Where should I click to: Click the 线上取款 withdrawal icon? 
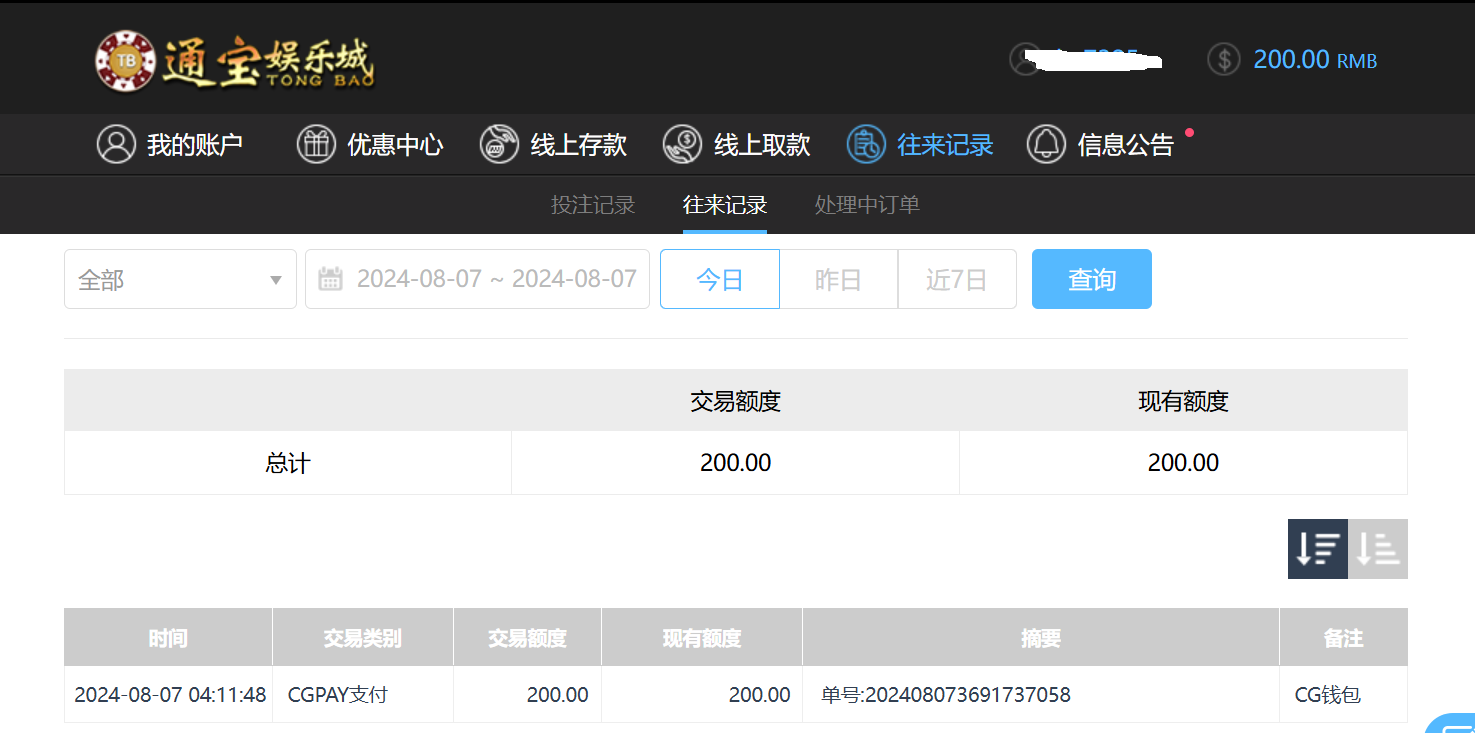682,145
